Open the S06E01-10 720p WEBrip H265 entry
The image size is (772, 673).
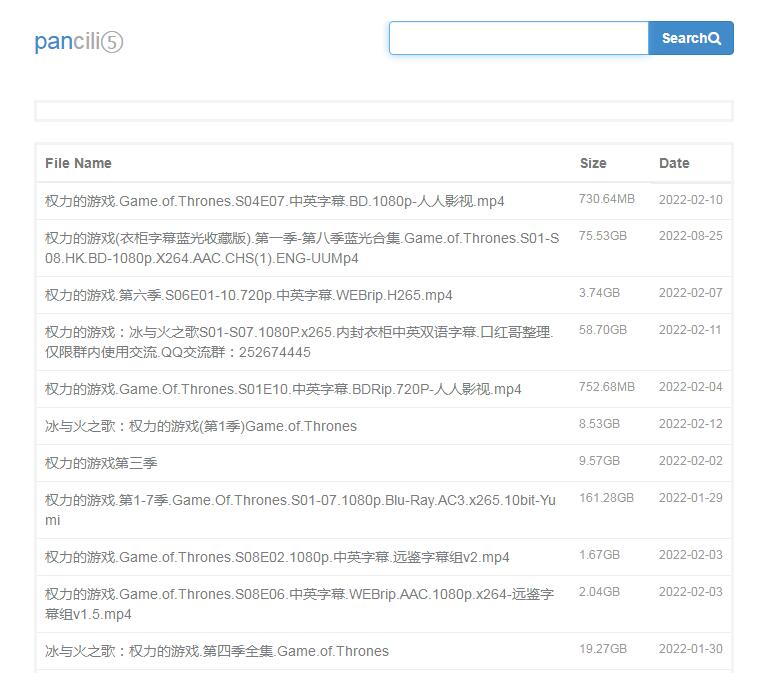pyautogui.click(x=249, y=295)
